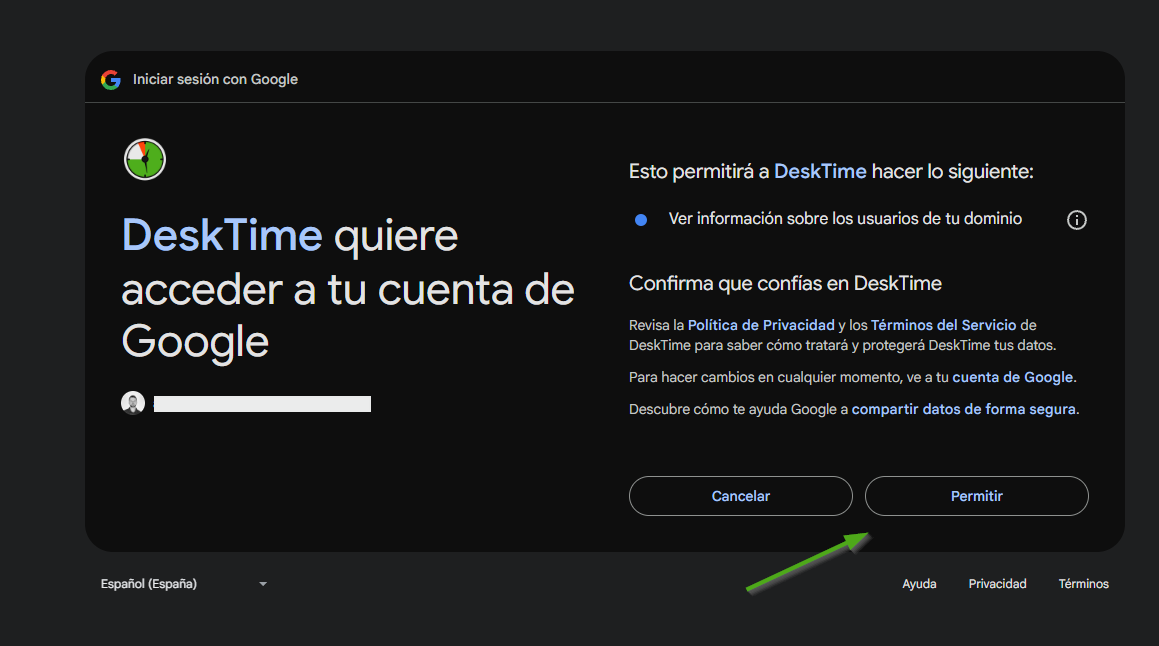
Task: Click DeskTime link in 'Esto permitirá' line
Action: [820, 172]
